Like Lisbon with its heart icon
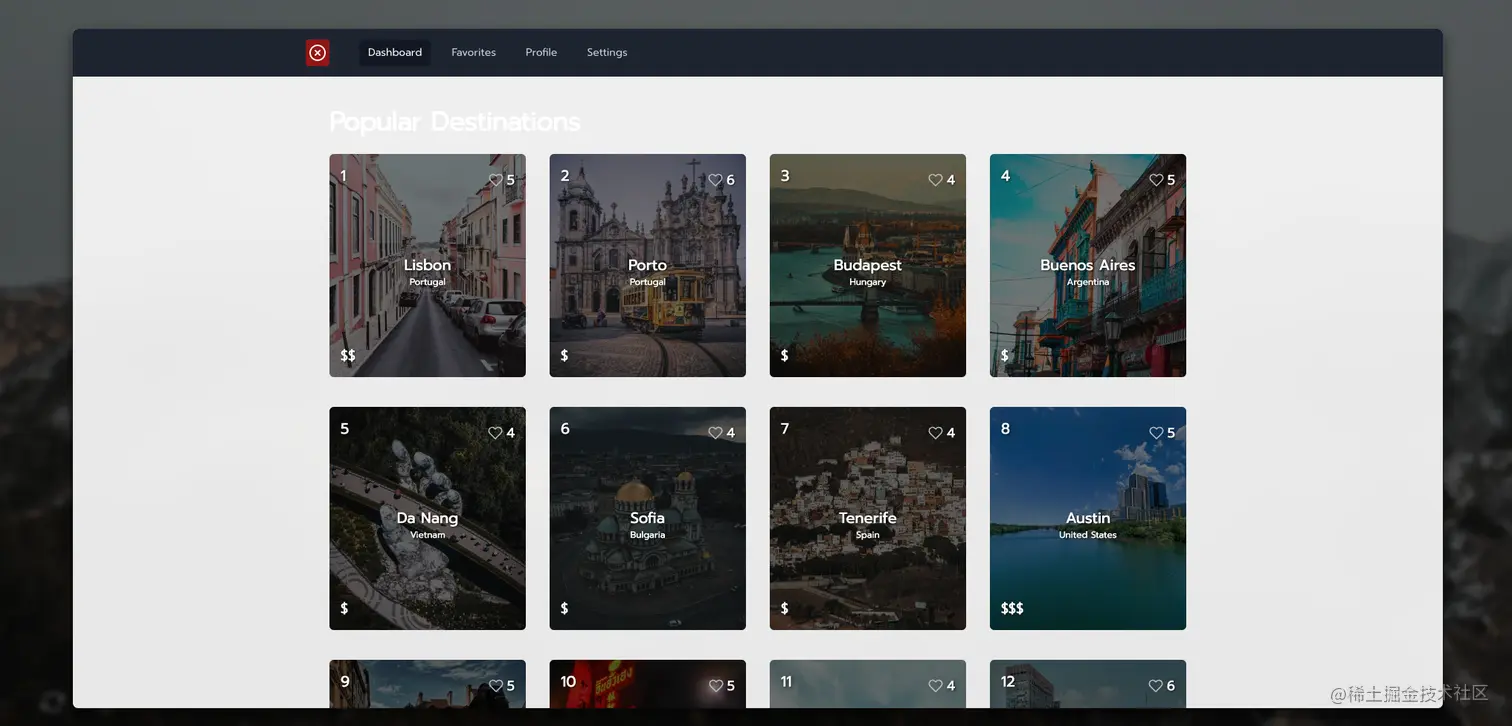 tap(495, 180)
